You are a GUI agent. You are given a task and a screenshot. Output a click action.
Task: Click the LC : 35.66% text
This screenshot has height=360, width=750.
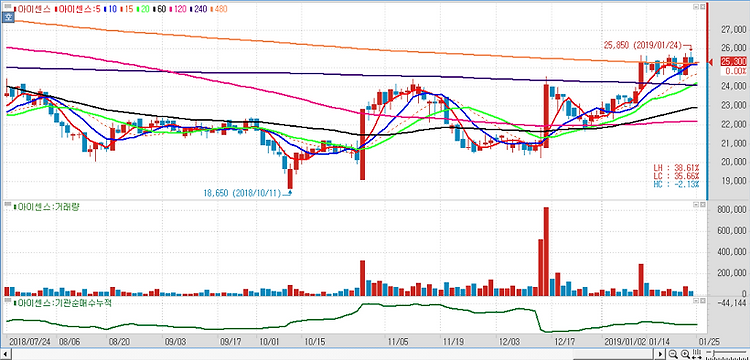[x=676, y=176]
